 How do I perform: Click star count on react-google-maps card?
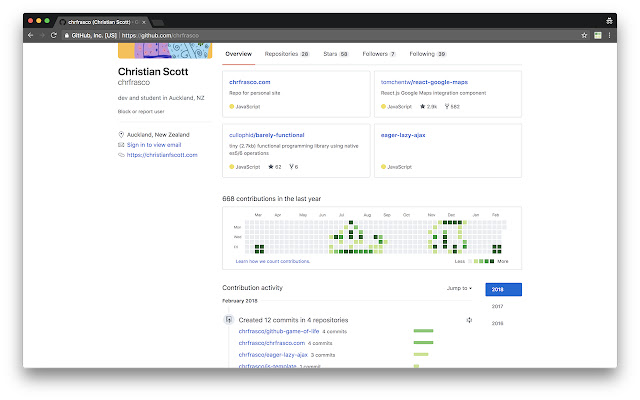429,107
